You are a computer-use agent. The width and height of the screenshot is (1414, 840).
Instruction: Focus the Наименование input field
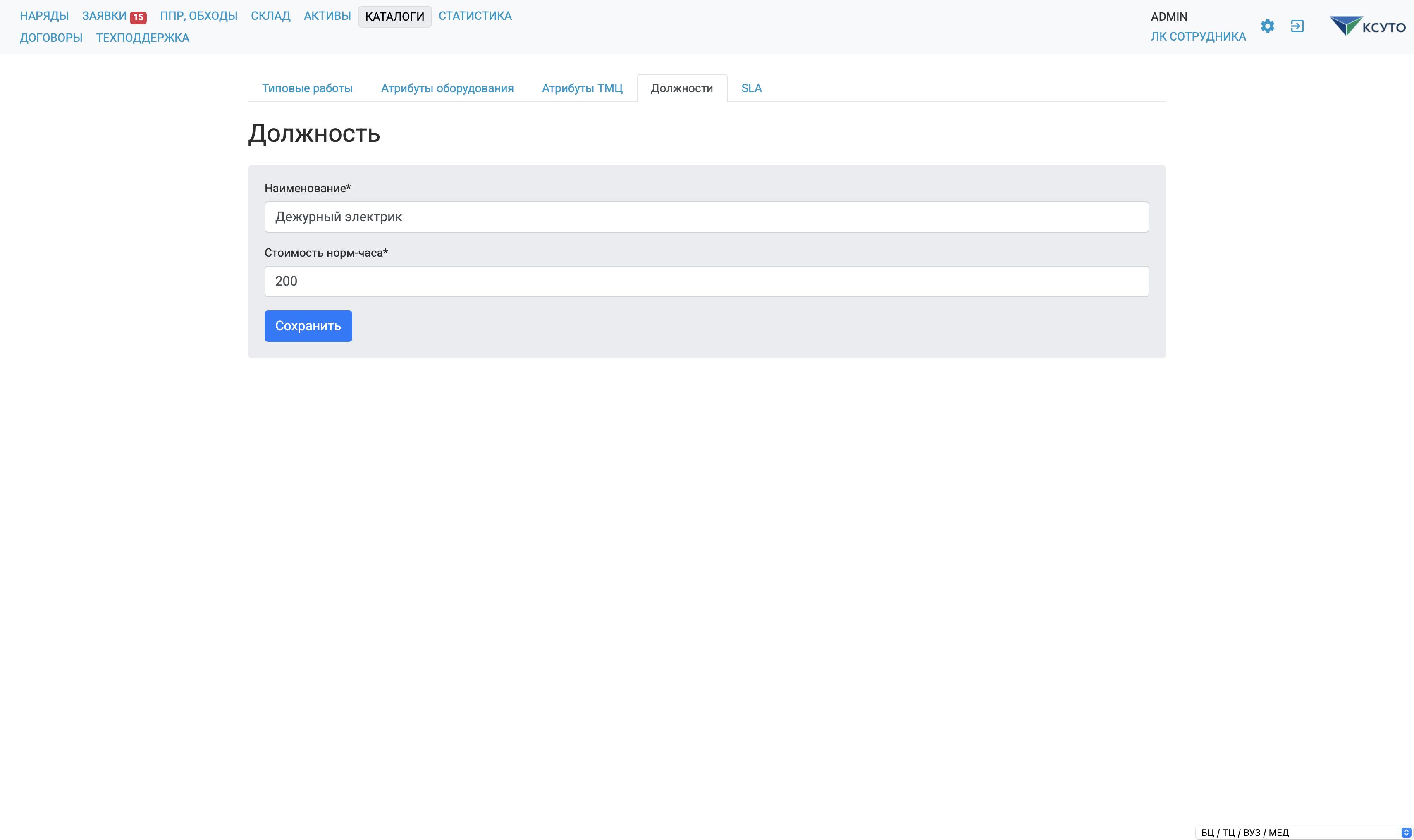(707, 217)
